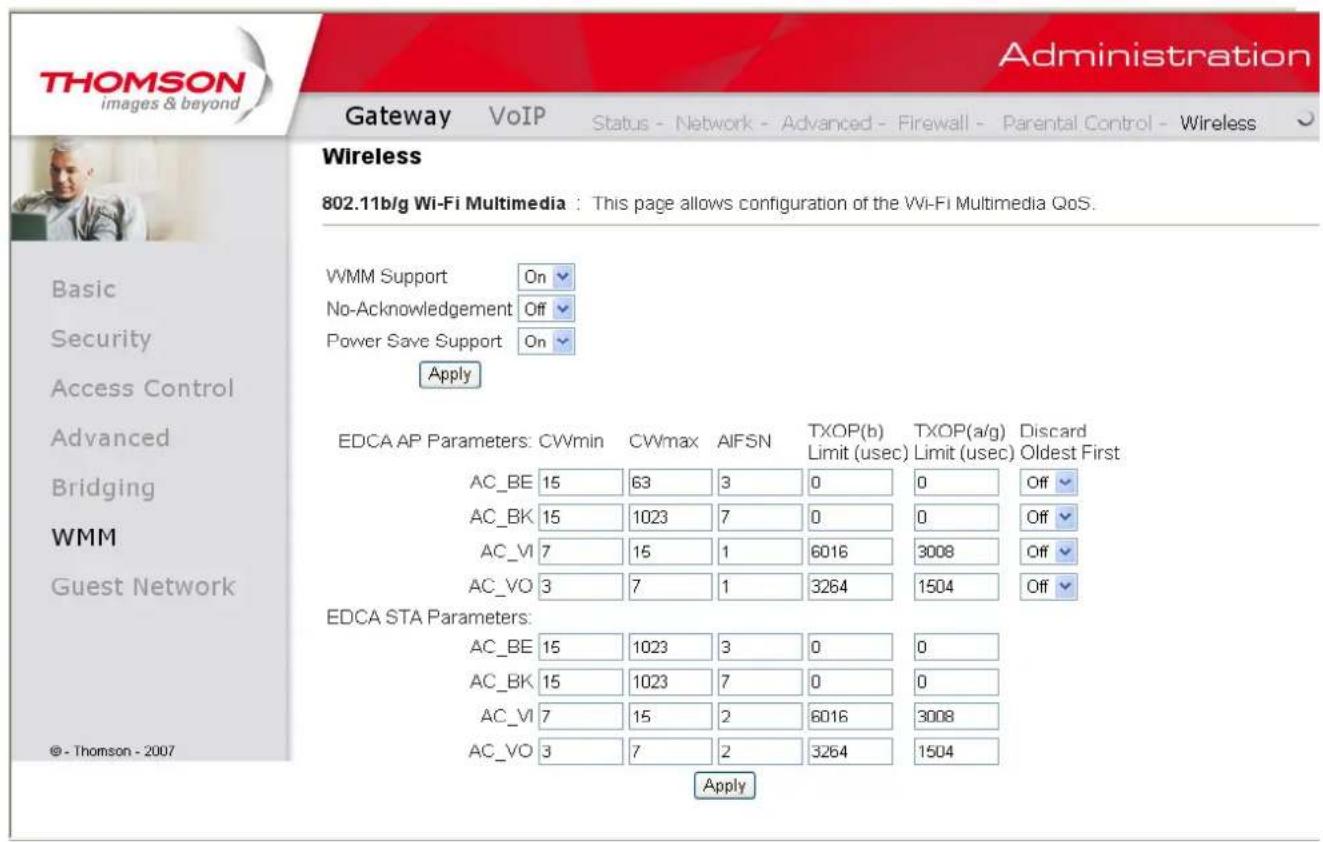Open the Firewall menu item
Image resolution: width=1323 pixels, height=842 pixels.
(940, 123)
